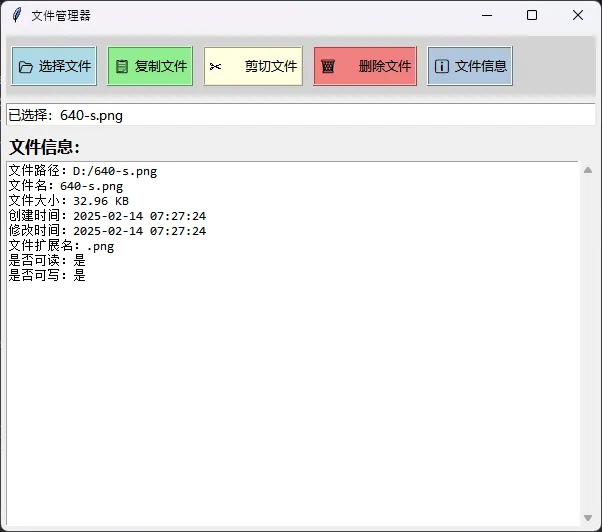Click the scrollbar up arrow

click(587, 169)
